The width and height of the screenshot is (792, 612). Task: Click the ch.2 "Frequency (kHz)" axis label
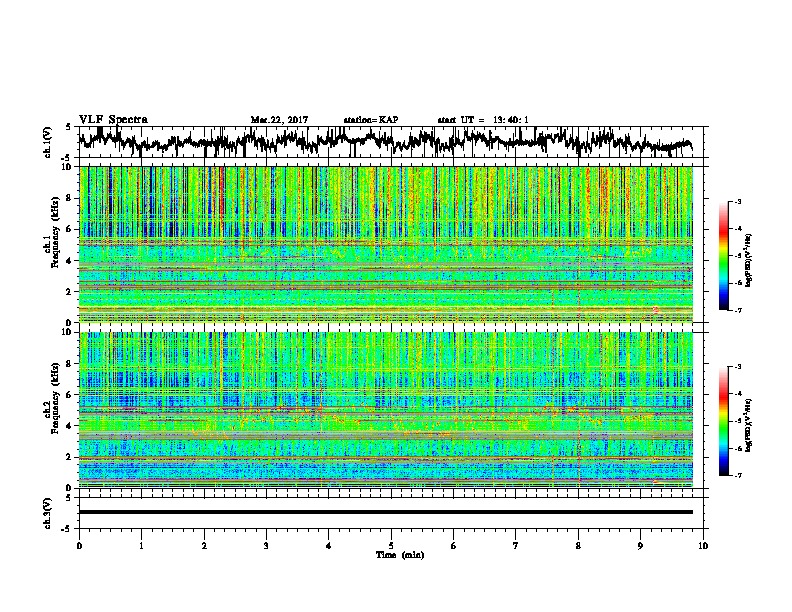tap(55, 398)
